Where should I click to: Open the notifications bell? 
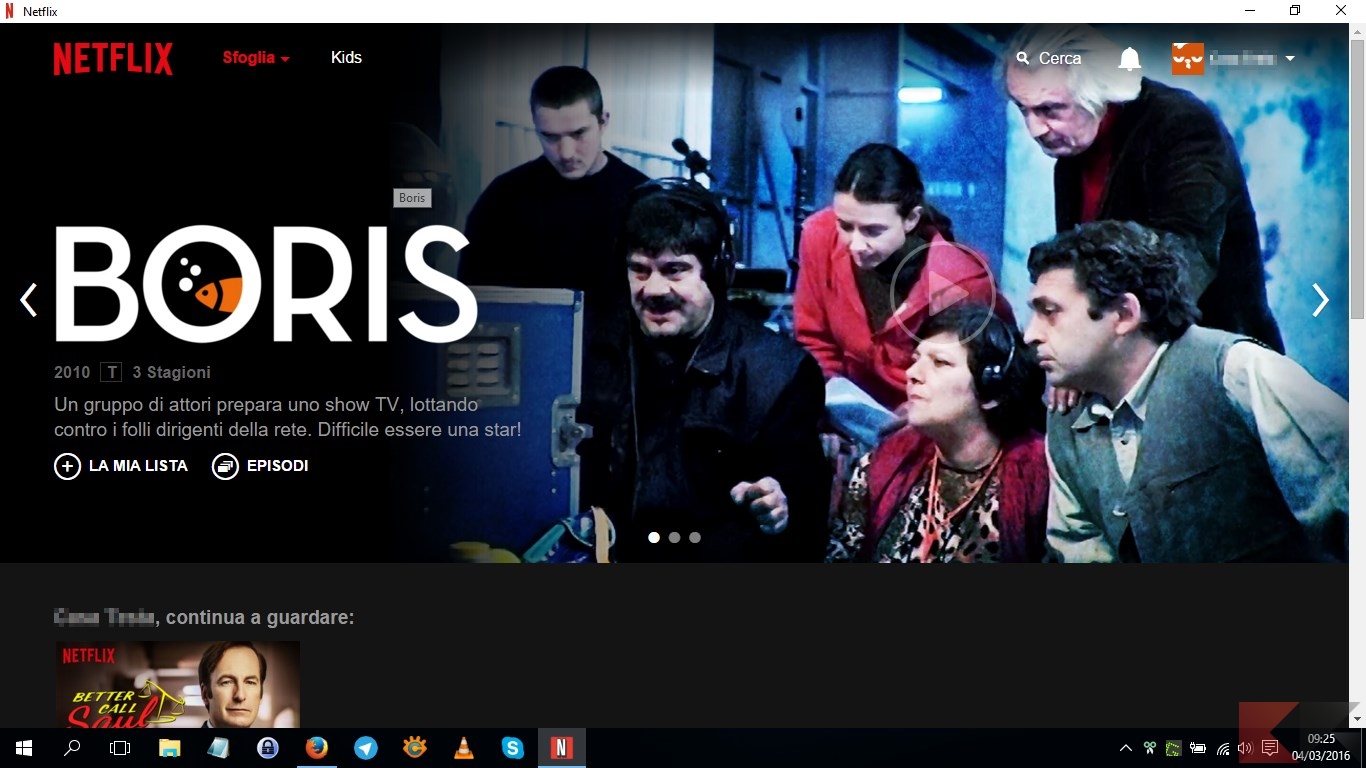pos(1130,59)
